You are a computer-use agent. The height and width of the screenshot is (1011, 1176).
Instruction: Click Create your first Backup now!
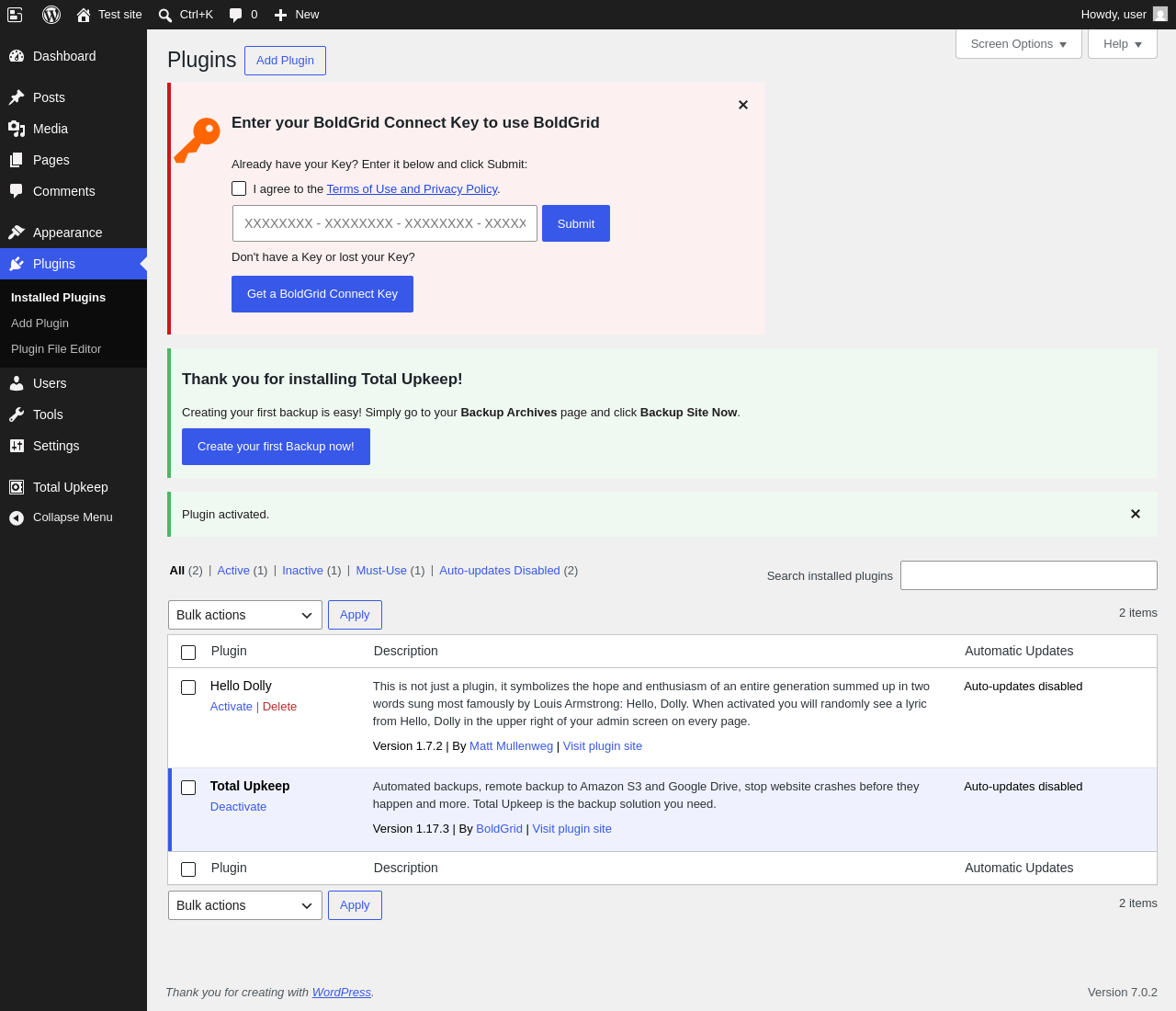tap(276, 447)
